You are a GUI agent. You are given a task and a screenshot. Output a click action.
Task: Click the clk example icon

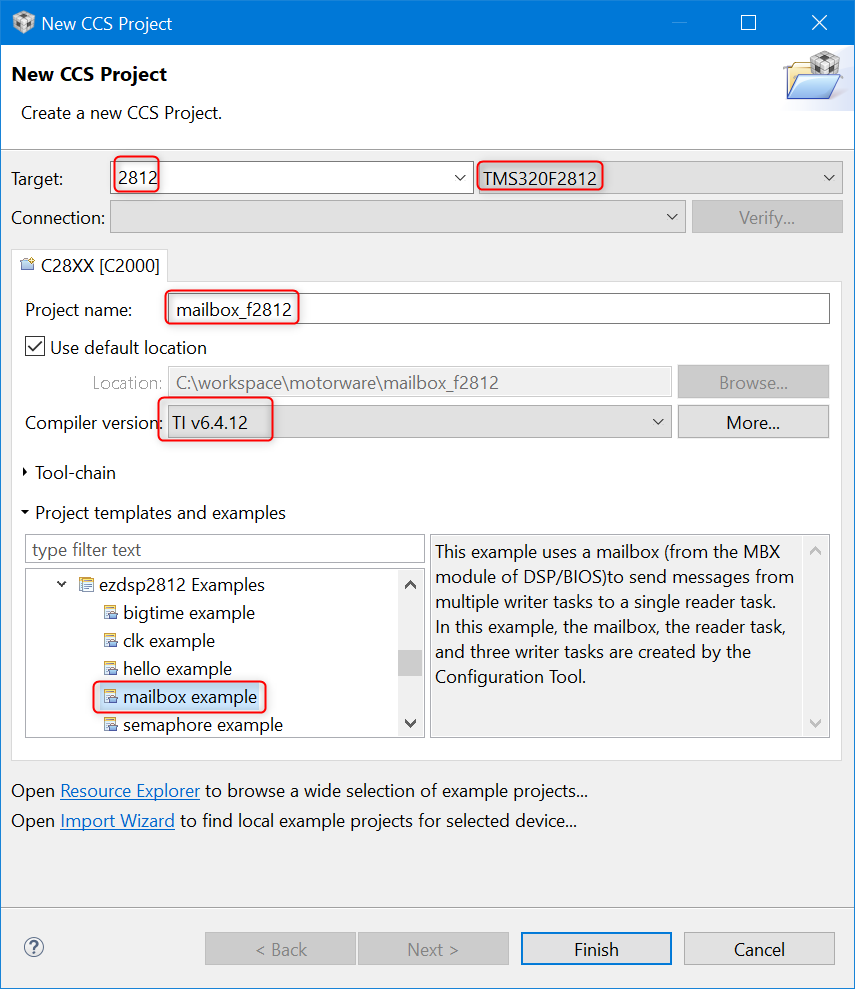coord(111,641)
